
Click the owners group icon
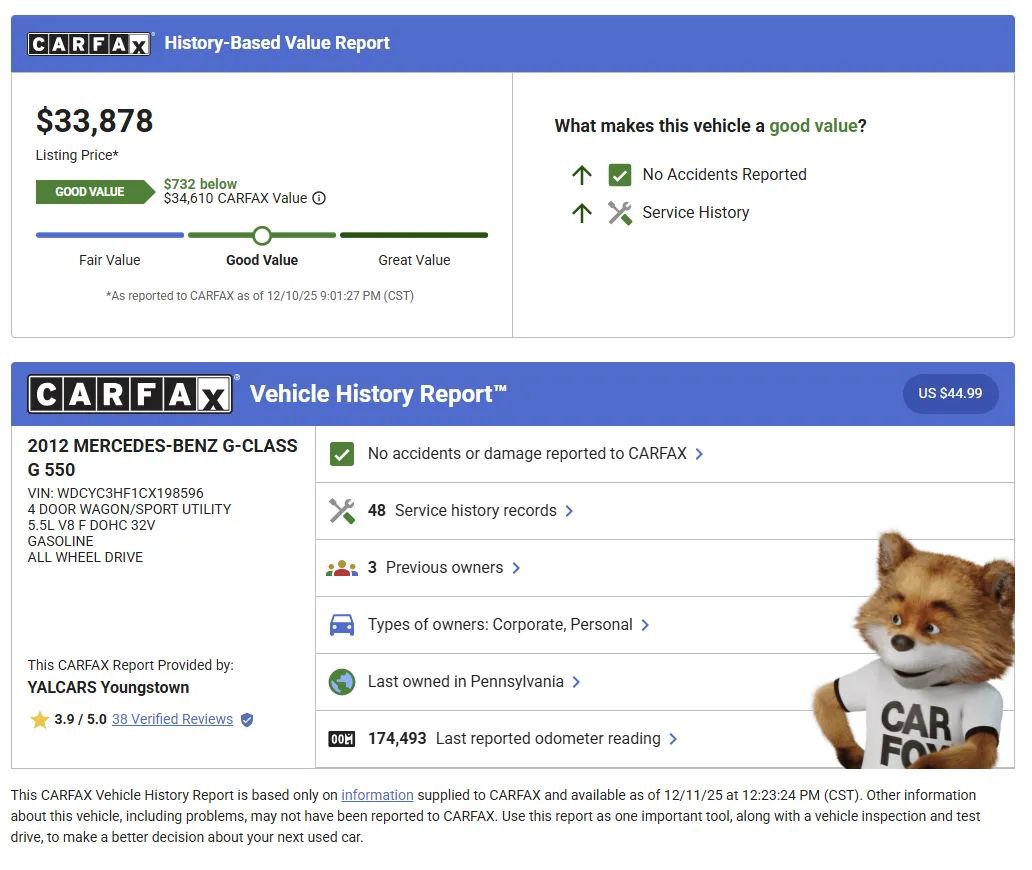[x=342, y=568]
